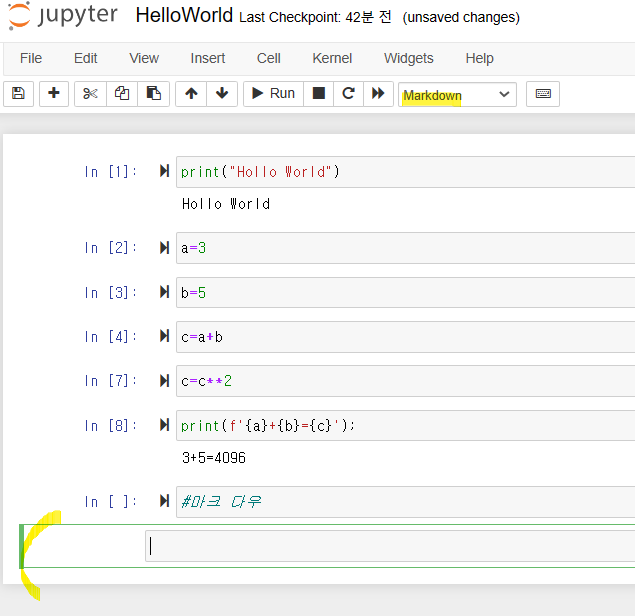635x616 pixels.
Task: Run the #마크 다운 cell with its run icon
Action: tap(164, 501)
